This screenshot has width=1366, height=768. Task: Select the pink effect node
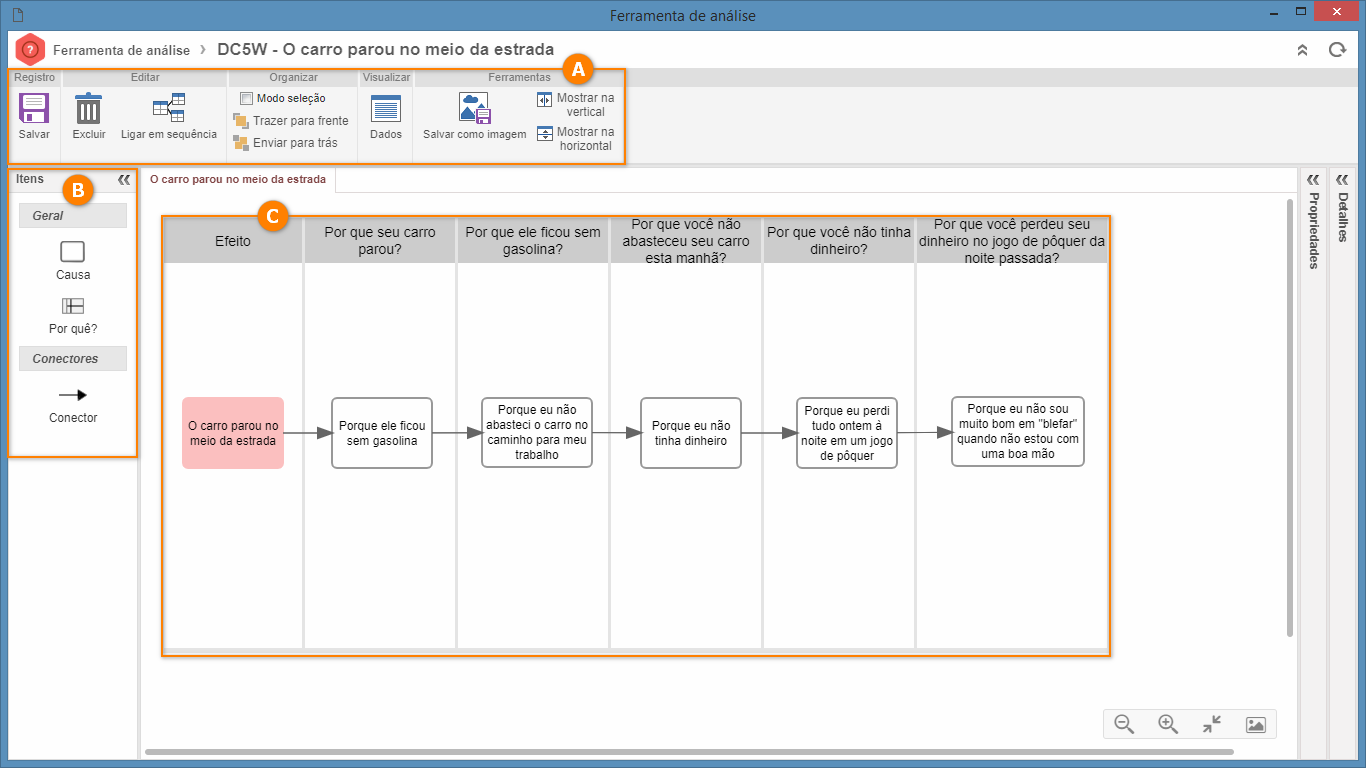coord(233,433)
